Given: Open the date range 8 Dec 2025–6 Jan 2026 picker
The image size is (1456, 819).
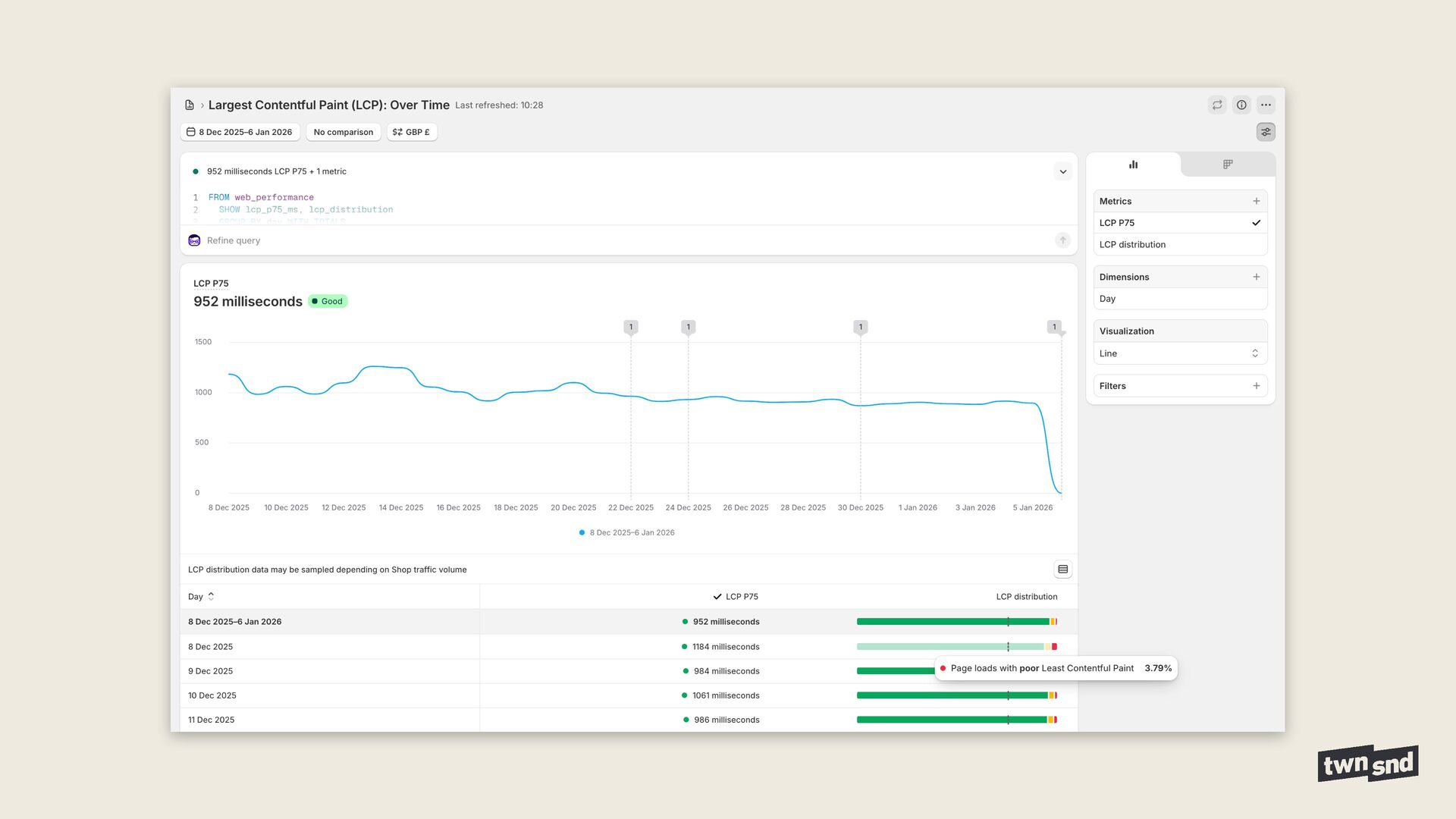Looking at the screenshot, I should point(240,132).
